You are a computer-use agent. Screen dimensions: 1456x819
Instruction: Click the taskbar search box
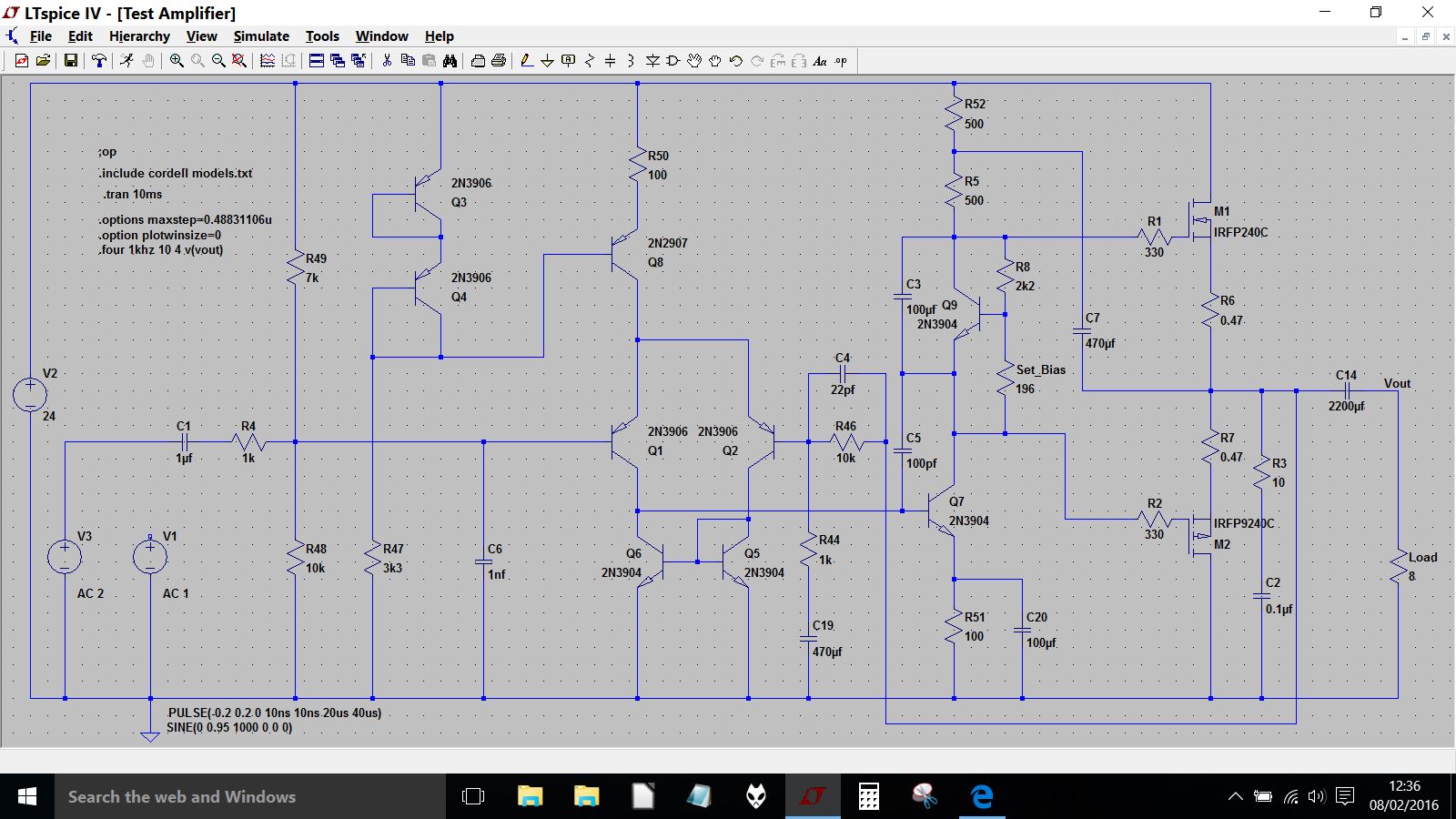pyautogui.click(x=250, y=796)
